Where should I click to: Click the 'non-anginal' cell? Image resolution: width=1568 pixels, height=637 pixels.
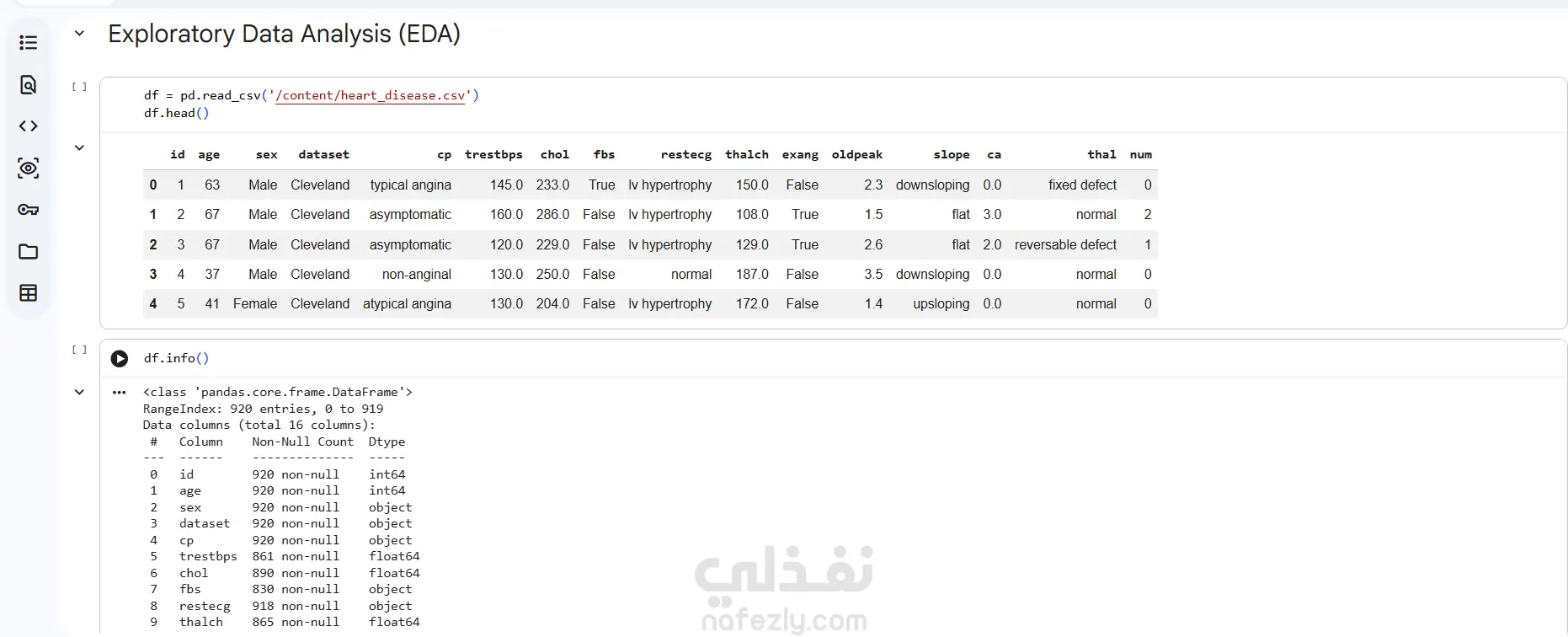[x=417, y=275]
